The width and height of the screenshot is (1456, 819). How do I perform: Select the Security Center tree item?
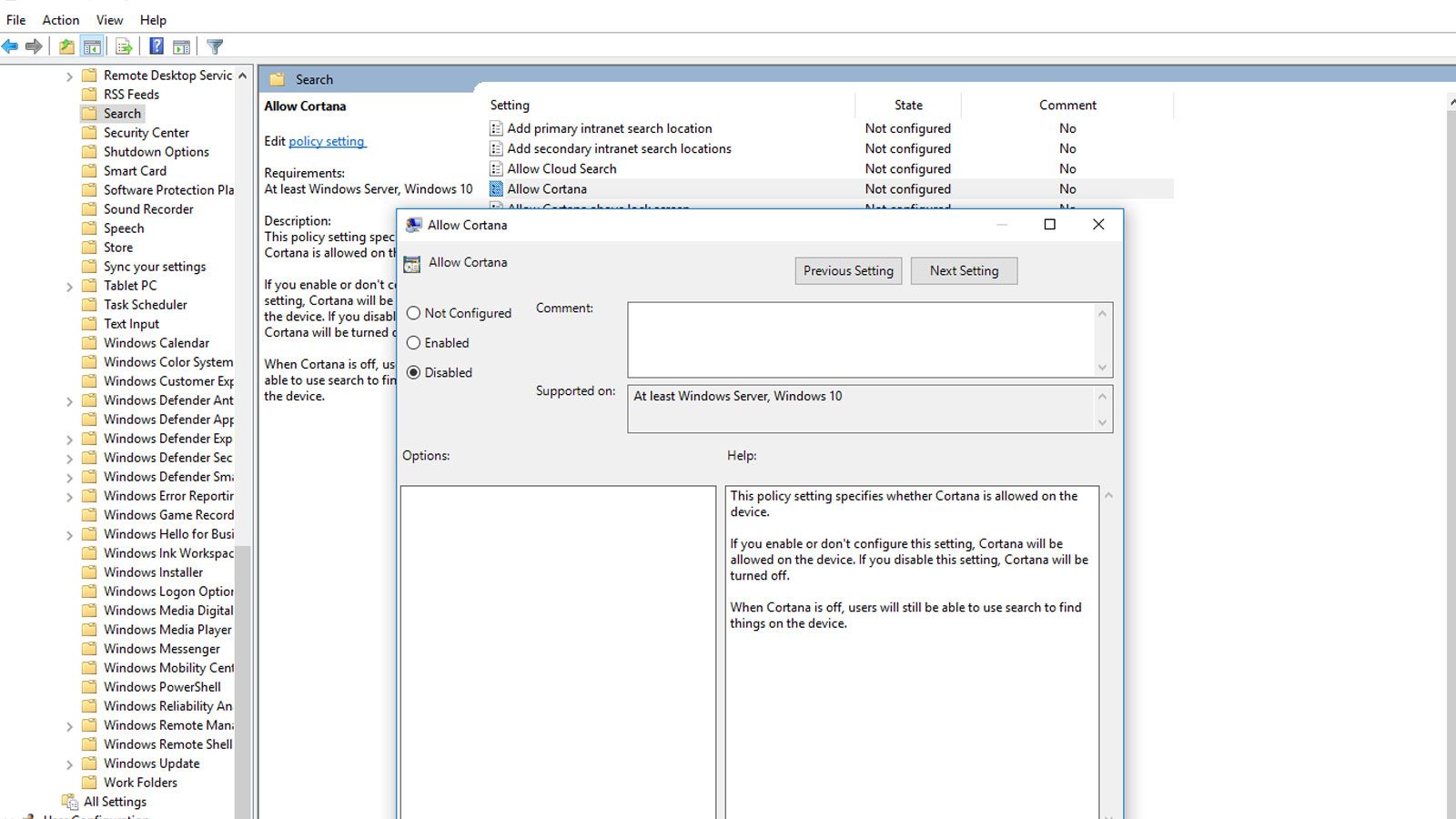click(x=147, y=133)
